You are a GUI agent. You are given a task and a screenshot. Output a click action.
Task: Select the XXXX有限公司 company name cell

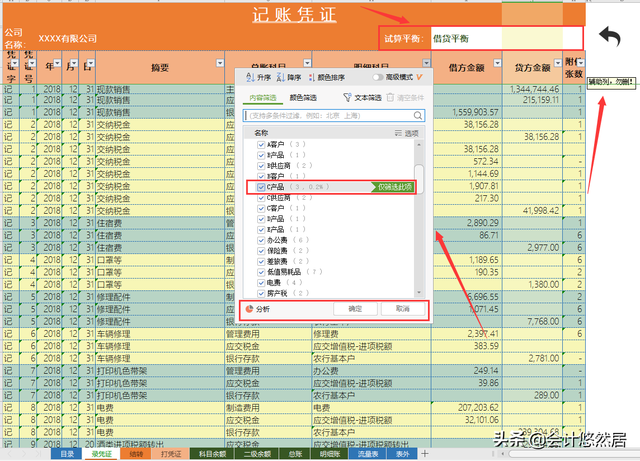pos(67,39)
